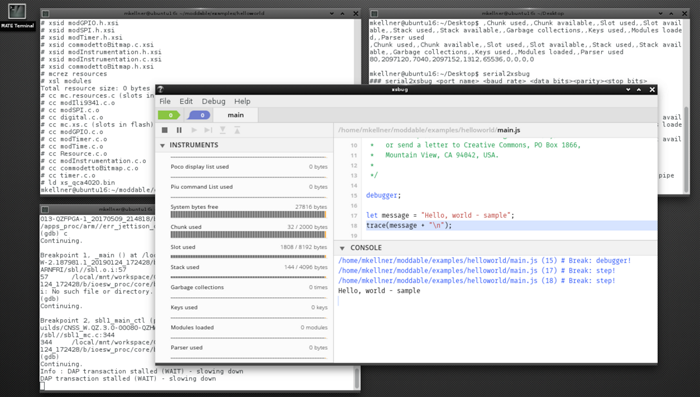
Task: Click line number 18 in code gutter
Action: point(354,226)
